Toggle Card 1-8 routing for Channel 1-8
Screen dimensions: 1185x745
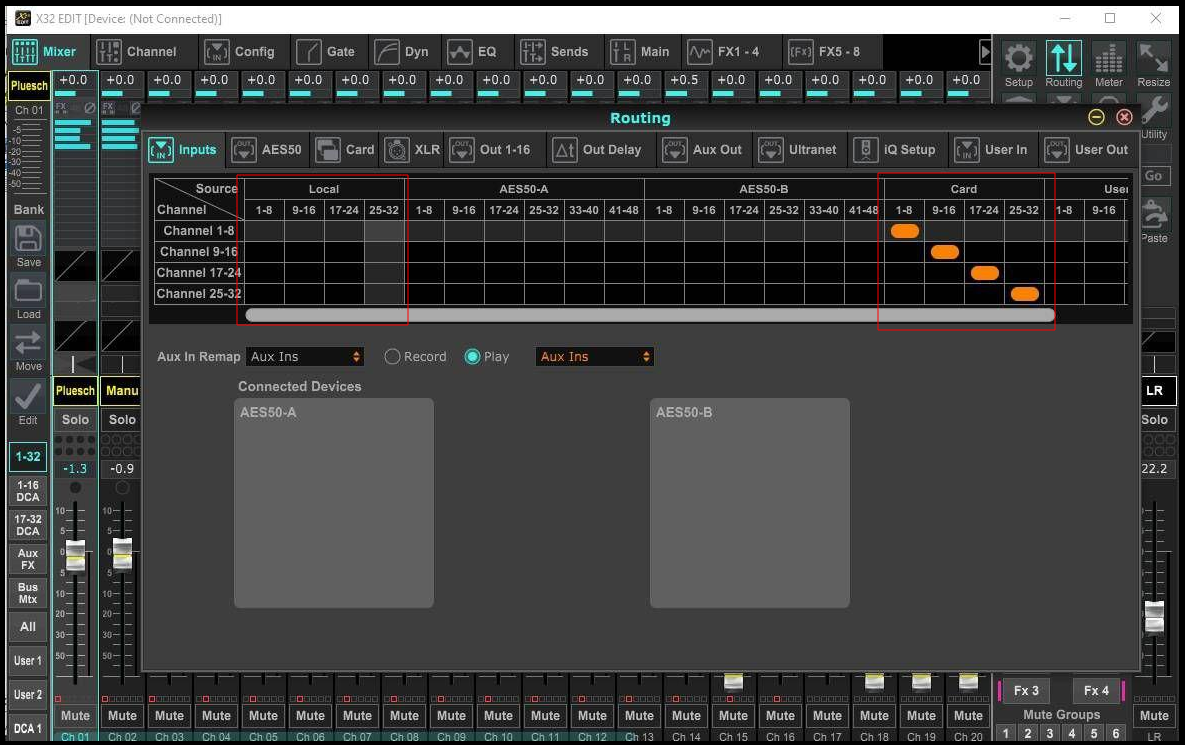tap(905, 231)
